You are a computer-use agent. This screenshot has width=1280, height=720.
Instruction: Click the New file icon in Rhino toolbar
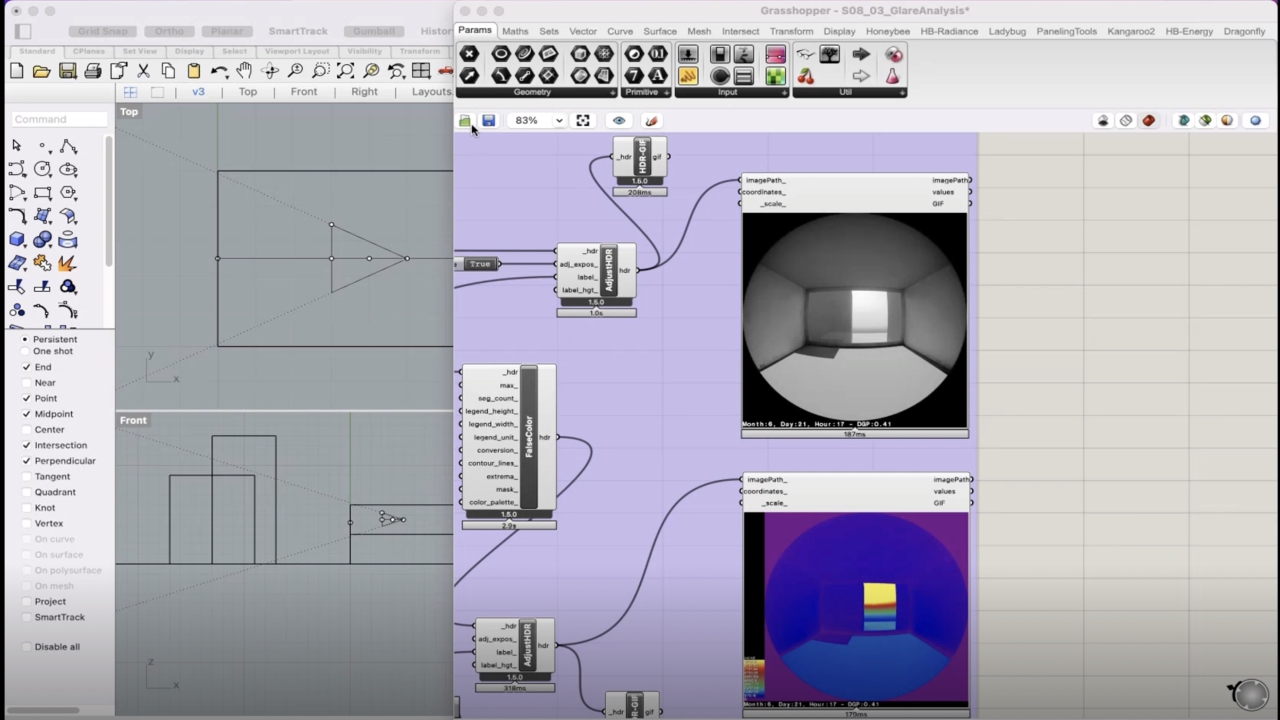click(x=17, y=71)
